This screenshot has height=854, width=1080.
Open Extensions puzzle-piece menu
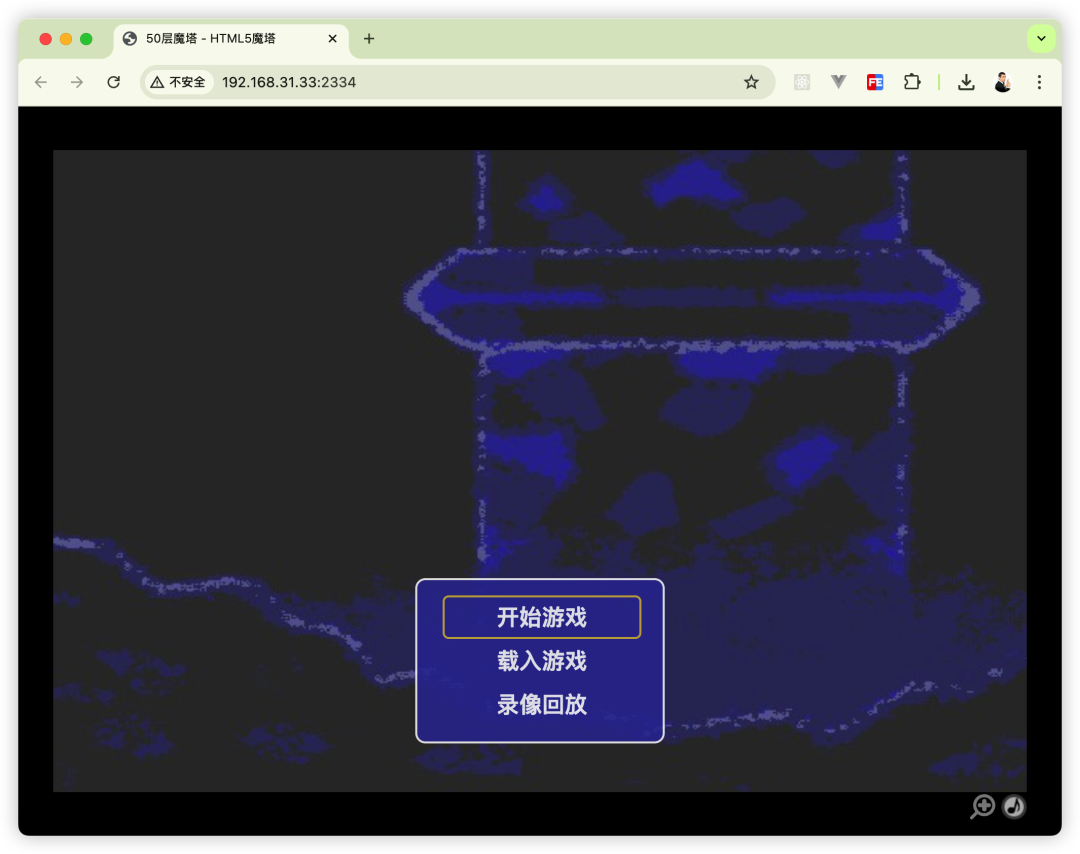pos(911,82)
